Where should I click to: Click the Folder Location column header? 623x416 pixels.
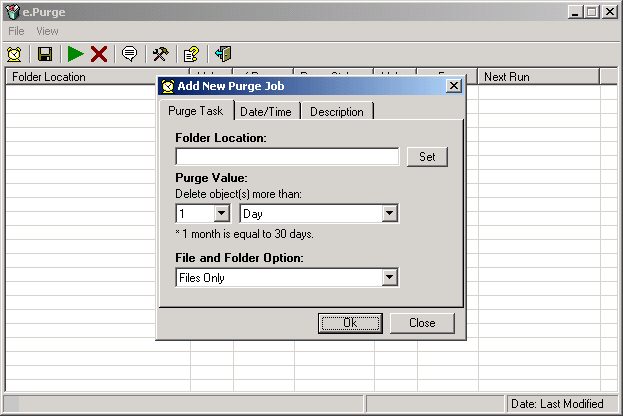pyautogui.click(x=97, y=76)
